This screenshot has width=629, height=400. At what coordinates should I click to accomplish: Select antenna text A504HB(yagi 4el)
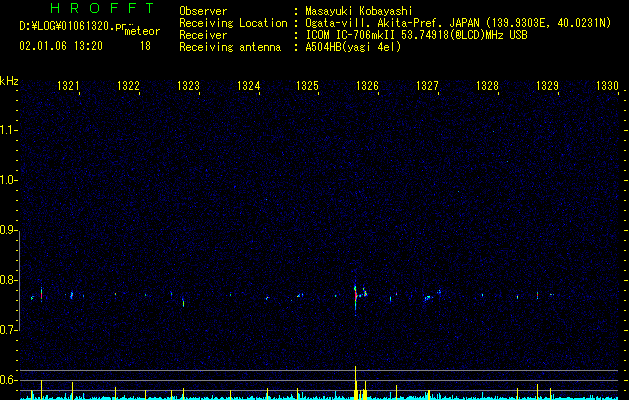pyautogui.click(x=353, y=47)
